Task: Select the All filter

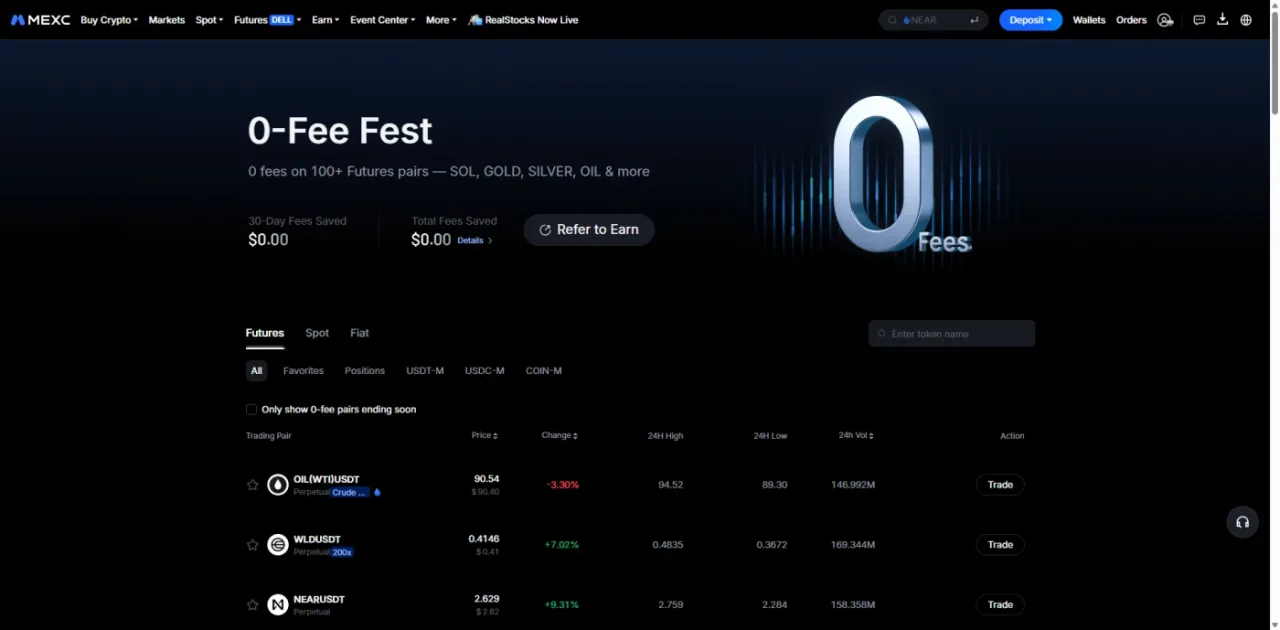Action: tap(257, 371)
